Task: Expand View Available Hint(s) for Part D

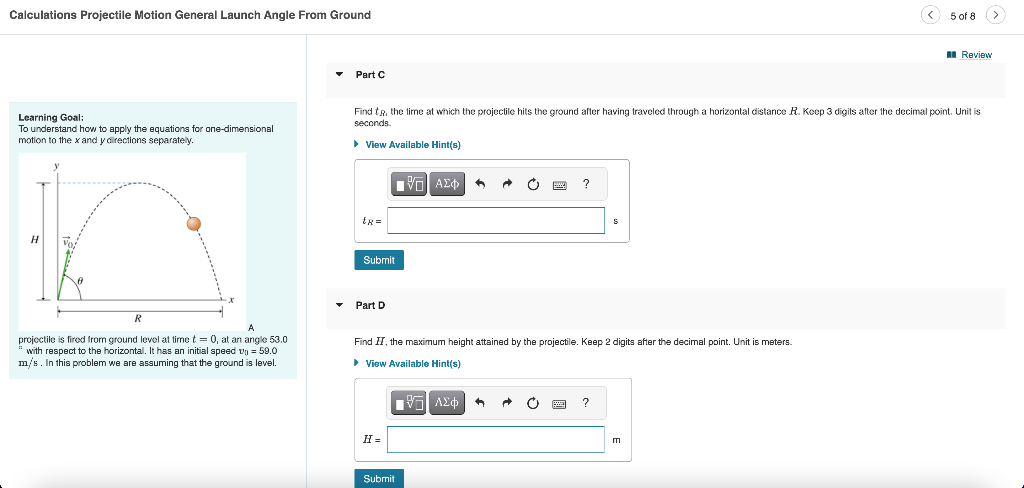Action: tap(413, 363)
